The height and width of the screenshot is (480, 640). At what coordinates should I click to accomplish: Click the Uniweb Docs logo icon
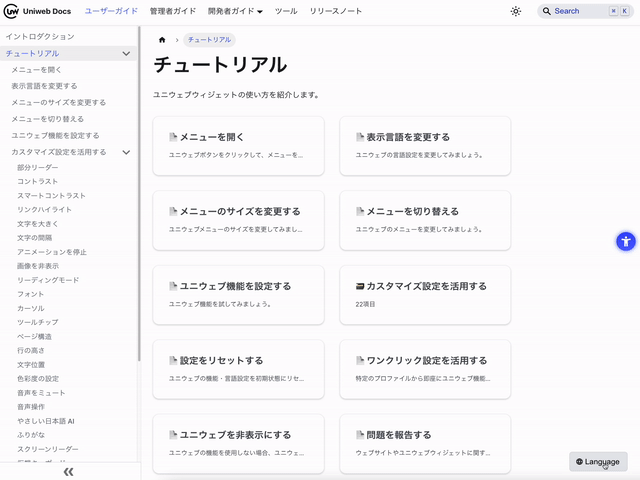tap(11, 11)
